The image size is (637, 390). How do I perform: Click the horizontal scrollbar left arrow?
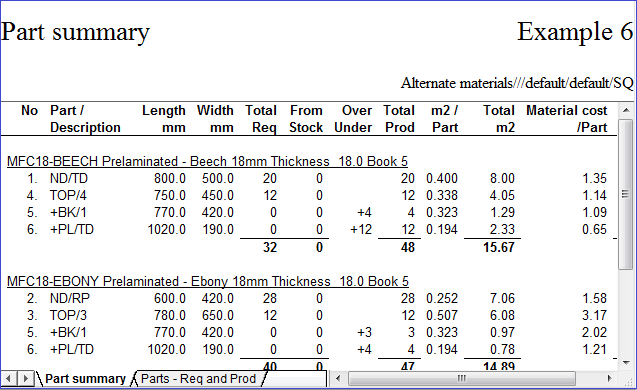point(338,379)
